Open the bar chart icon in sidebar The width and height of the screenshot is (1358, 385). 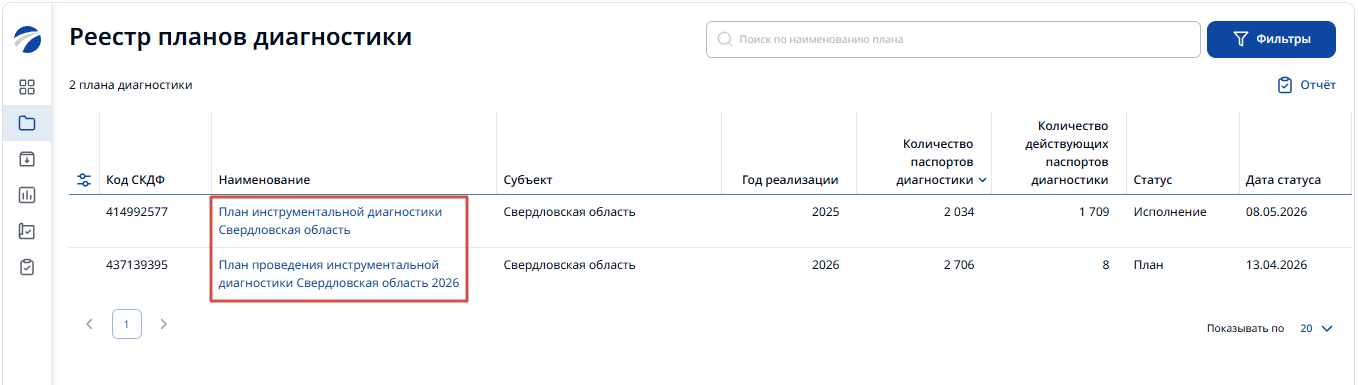pyautogui.click(x=27, y=195)
